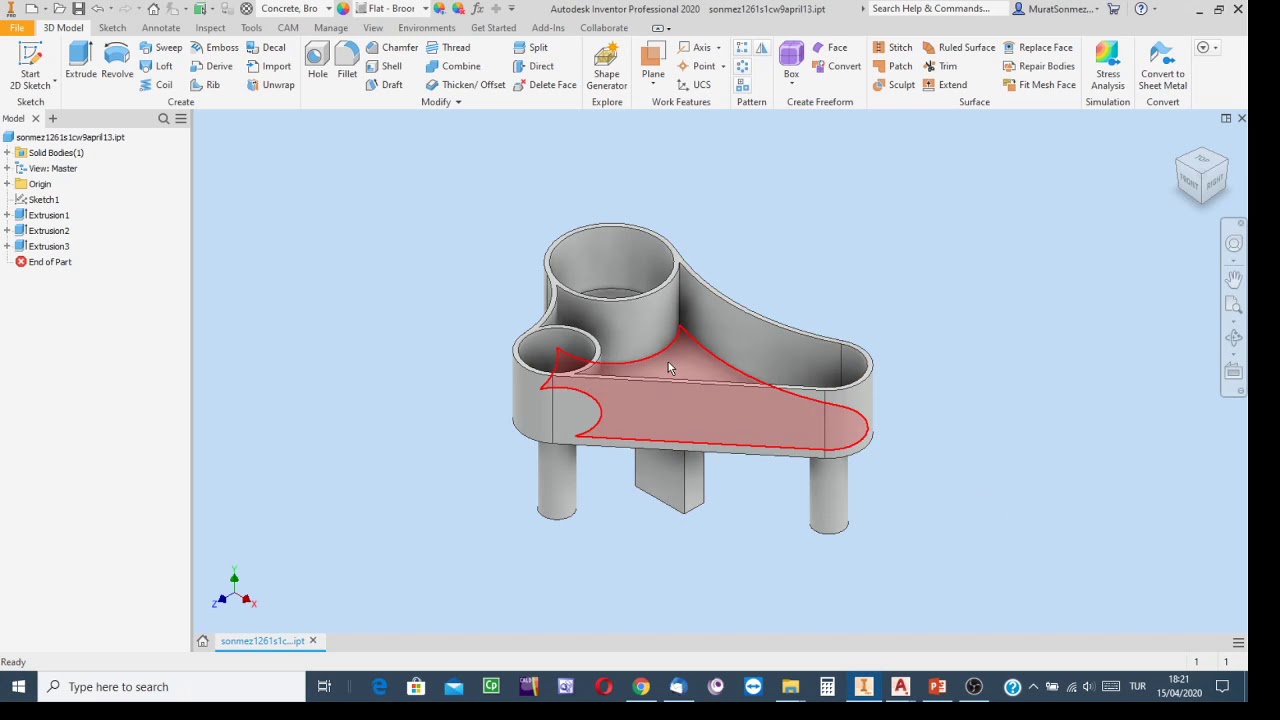Open the Combine tool
The width and height of the screenshot is (1280, 720).
tap(453, 66)
